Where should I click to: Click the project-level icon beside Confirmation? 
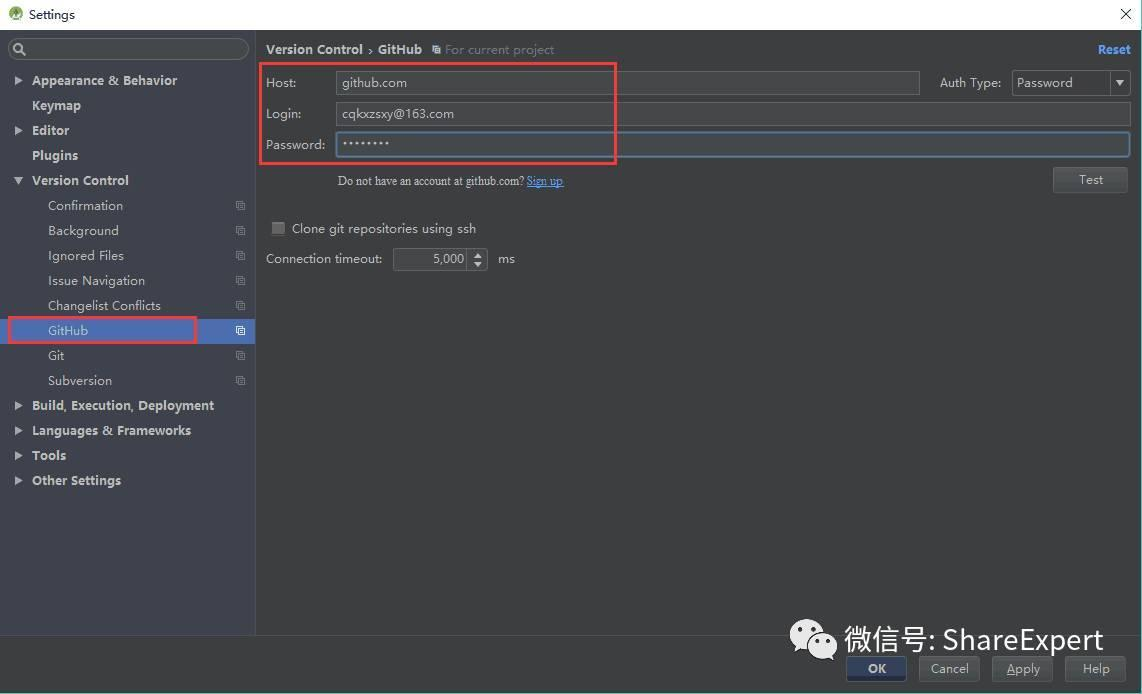(x=240, y=206)
